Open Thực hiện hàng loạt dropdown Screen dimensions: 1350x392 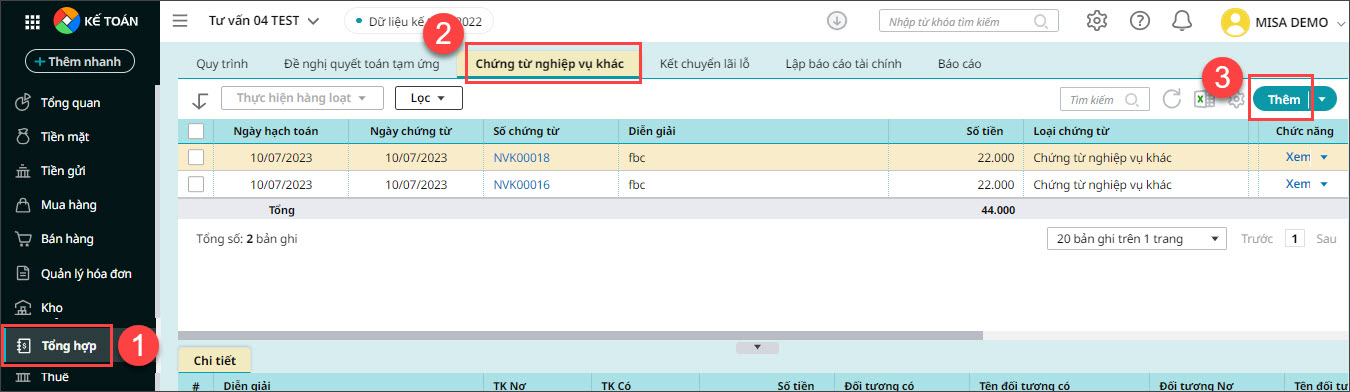click(x=302, y=98)
